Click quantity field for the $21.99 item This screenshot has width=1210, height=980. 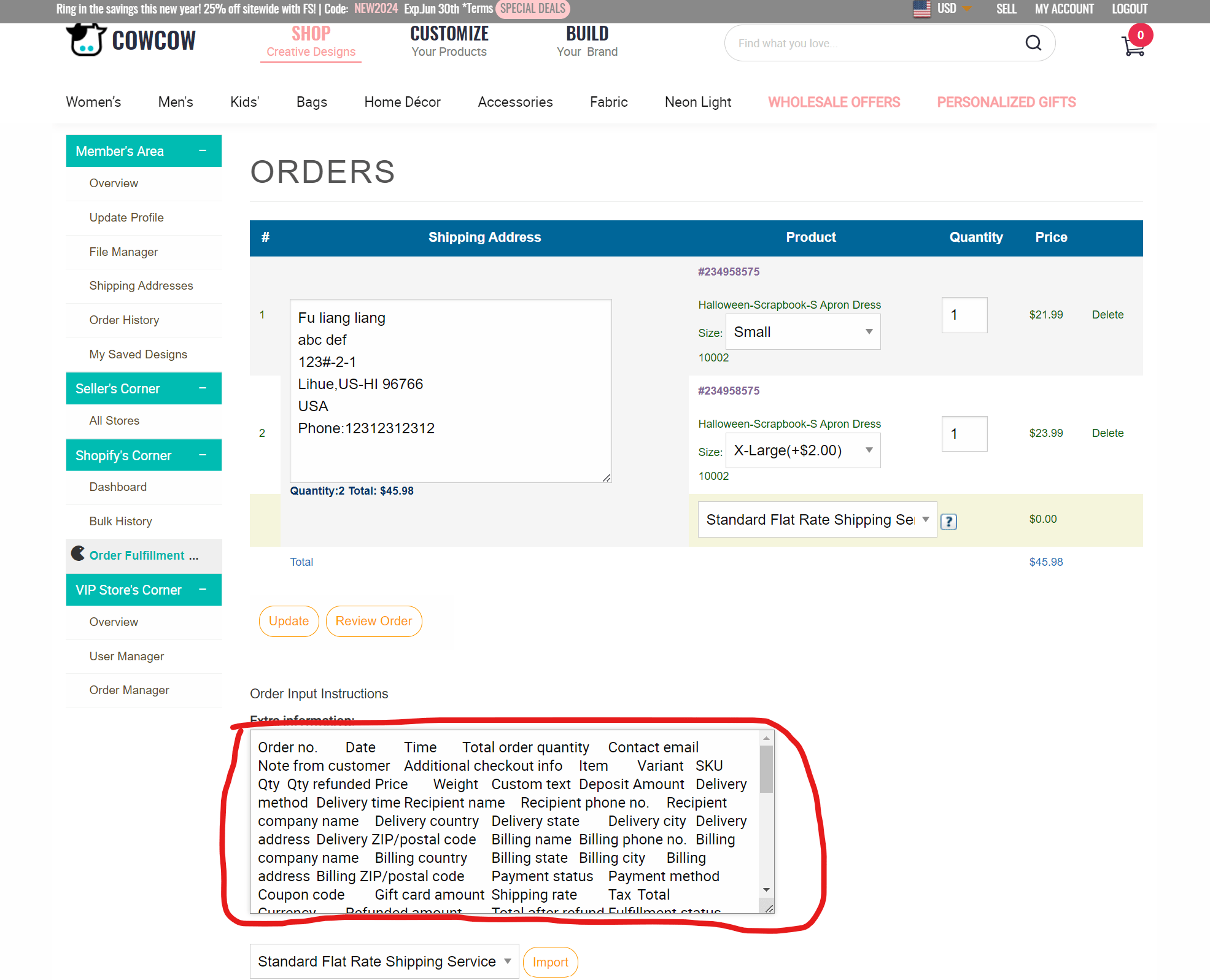tap(964, 315)
